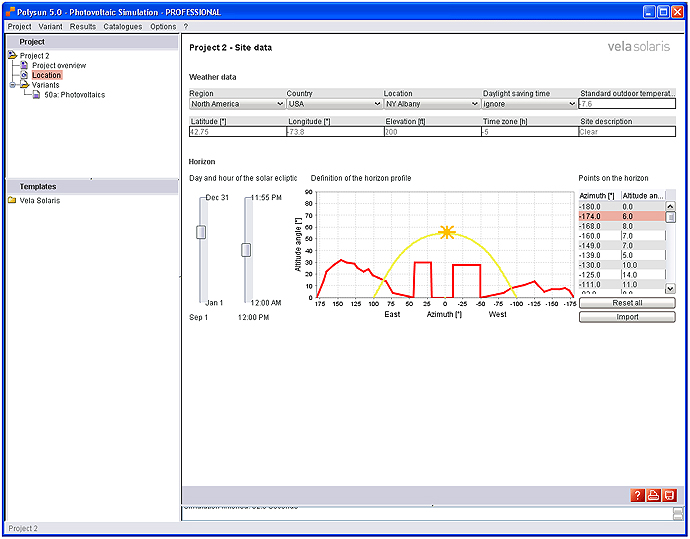
Task: Open the Catalogues menu
Action: point(122,27)
